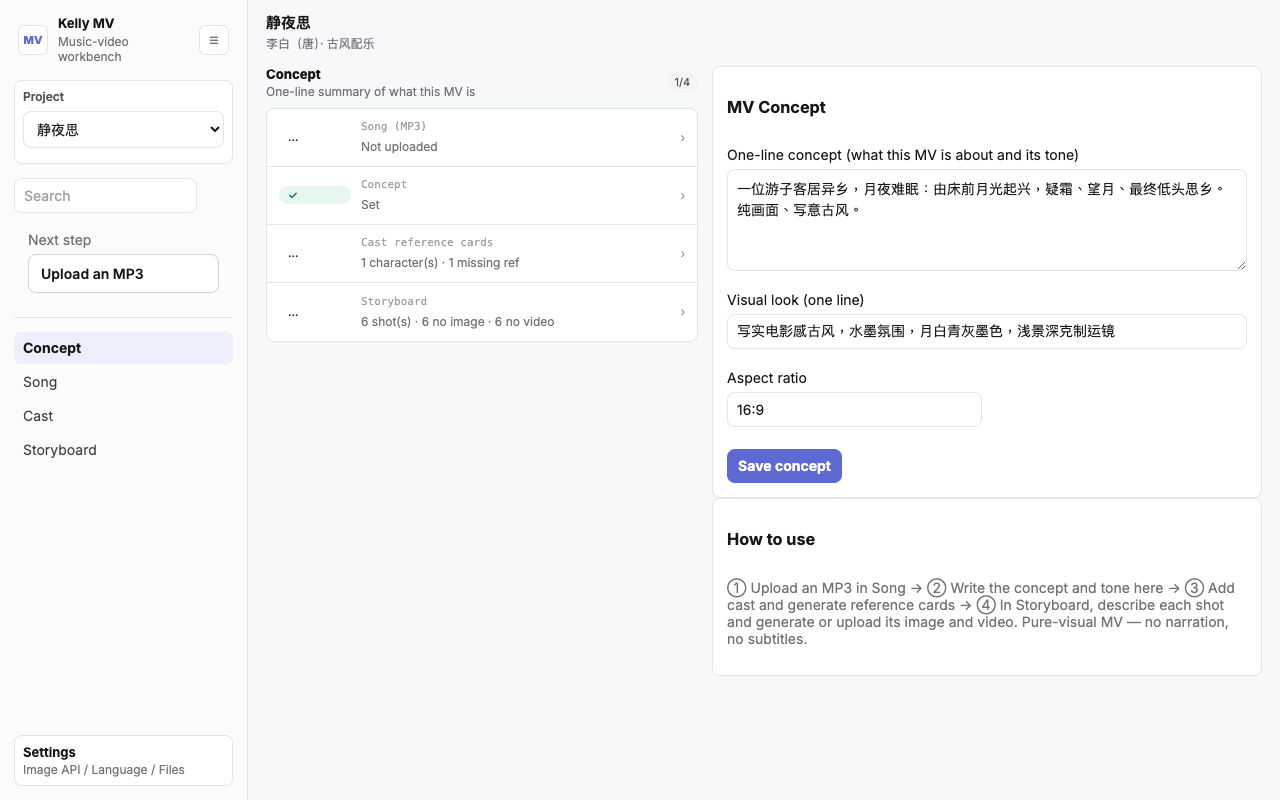Open Song in the sidebar navigation
Viewport: 1280px width, 800px height.
pyautogui.click(x=123, y=382)
